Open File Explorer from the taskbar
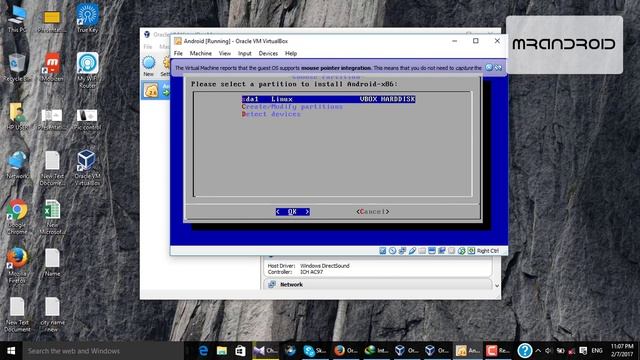Screen dimensions: 640x360 pyautogui.click(x=222, y=351)
